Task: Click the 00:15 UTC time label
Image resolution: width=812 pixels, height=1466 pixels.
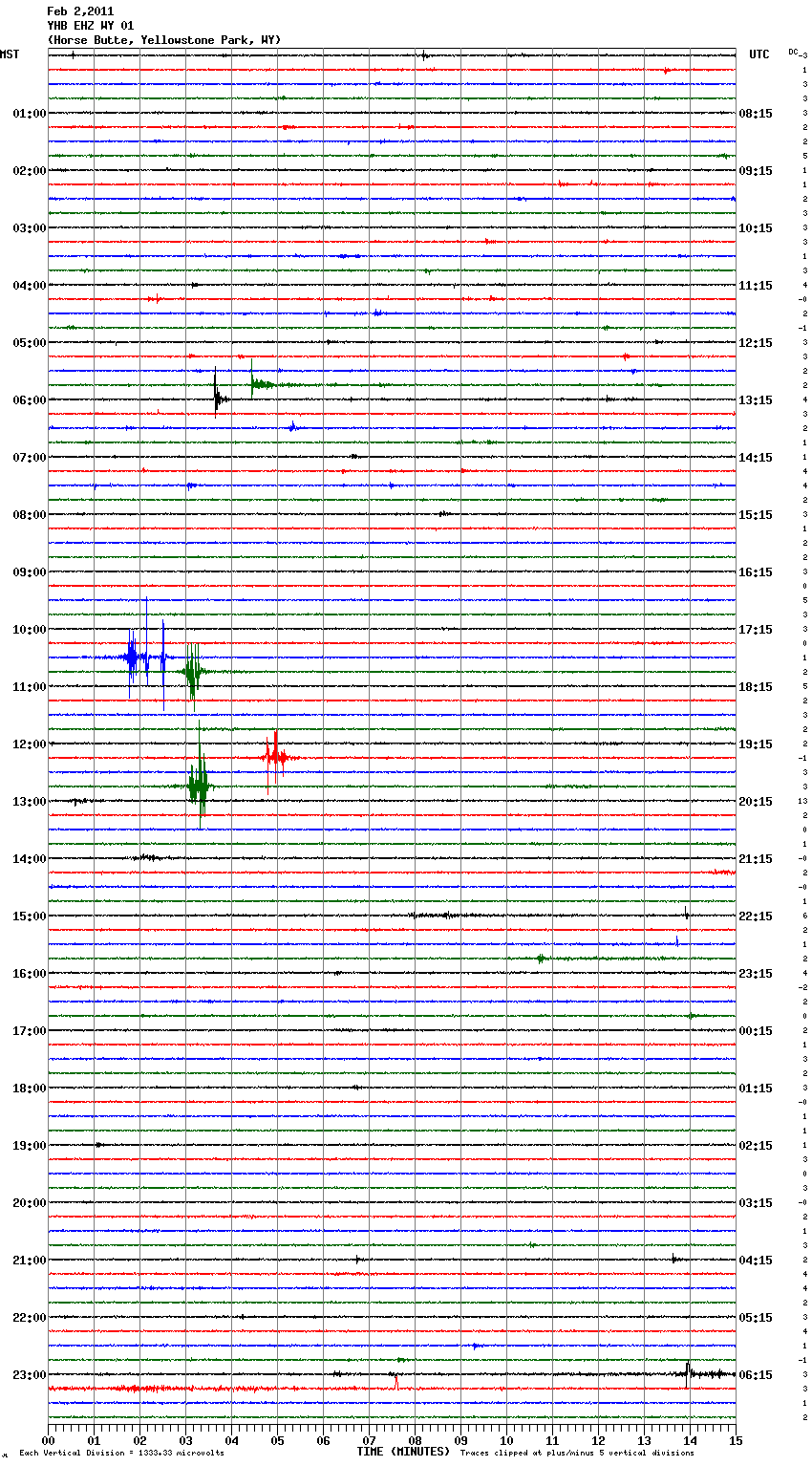Action: click(756, 1031)
